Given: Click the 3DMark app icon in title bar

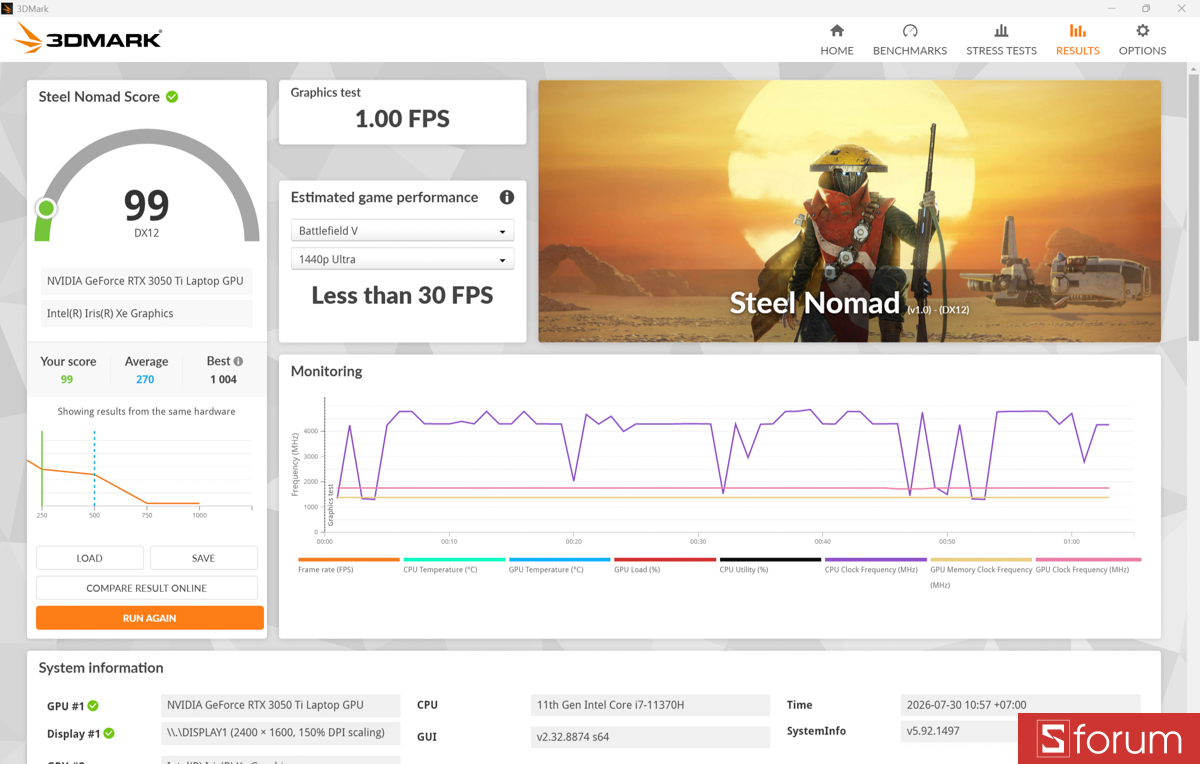Looking at the screenshot, I should 7,8.
